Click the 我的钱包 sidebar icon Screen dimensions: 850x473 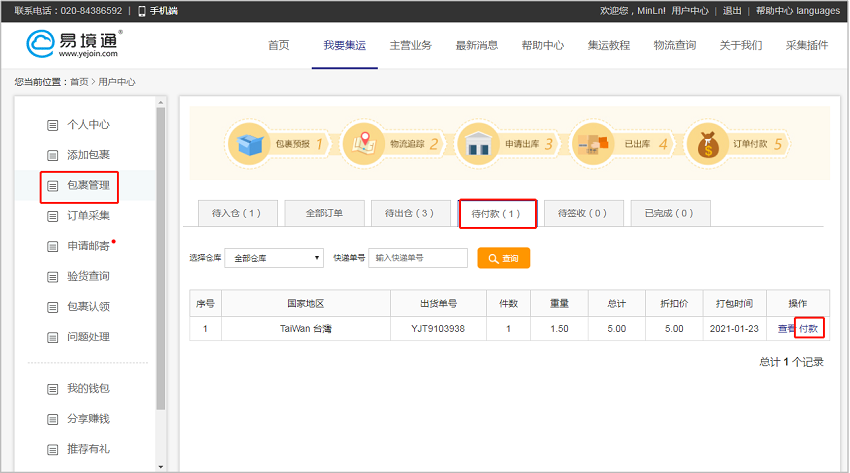[x=53, y=388]
